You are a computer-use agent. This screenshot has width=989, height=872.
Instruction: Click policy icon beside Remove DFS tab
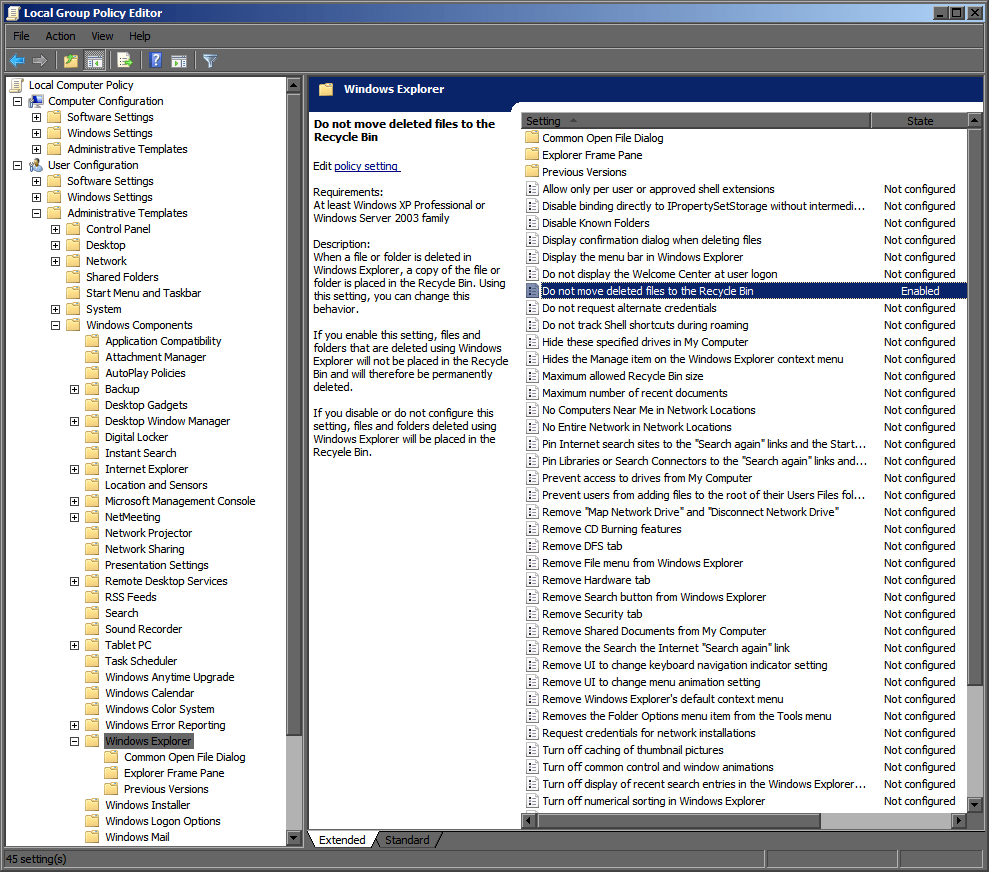pyautogui.click(x=532, y=547)
